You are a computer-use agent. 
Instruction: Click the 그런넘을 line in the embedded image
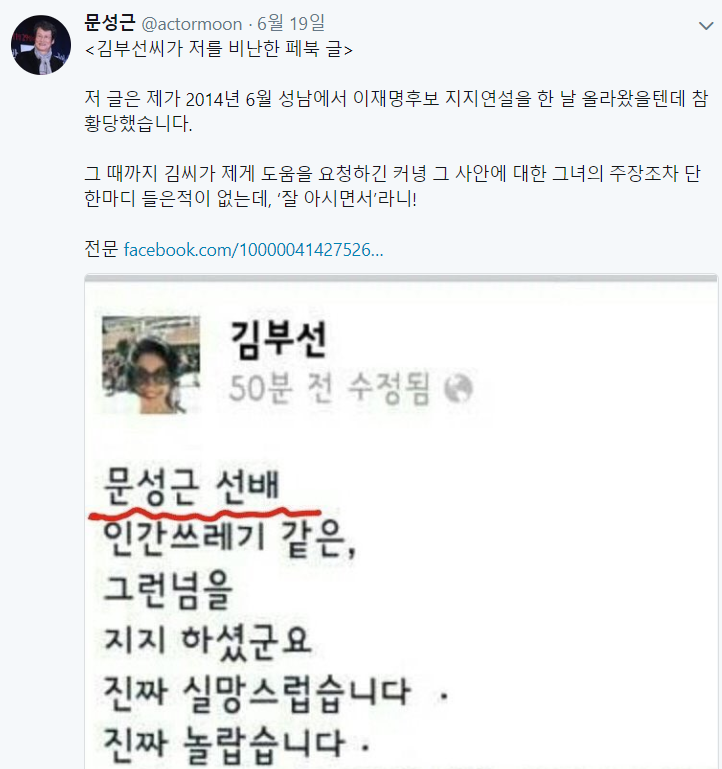tap(168, 590)
